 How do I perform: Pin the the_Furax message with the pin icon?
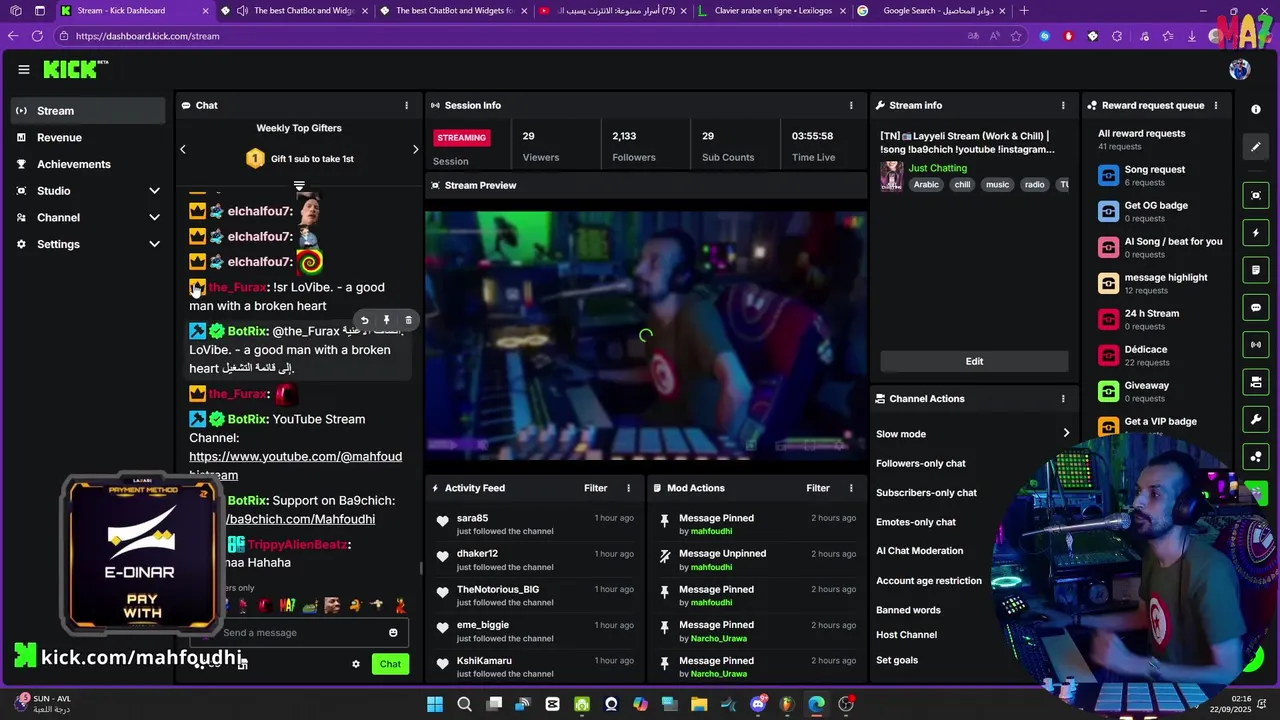tap(386, 321)
